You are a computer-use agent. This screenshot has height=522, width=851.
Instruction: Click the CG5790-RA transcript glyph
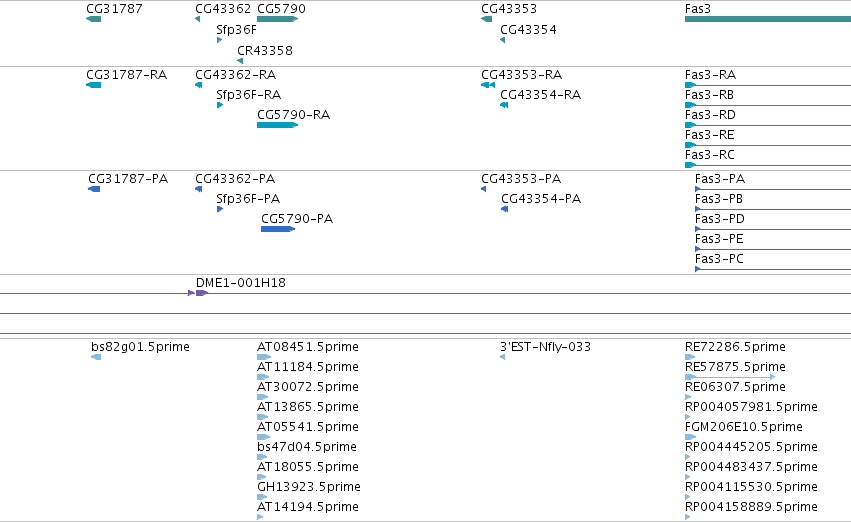(x=277, y=125)
